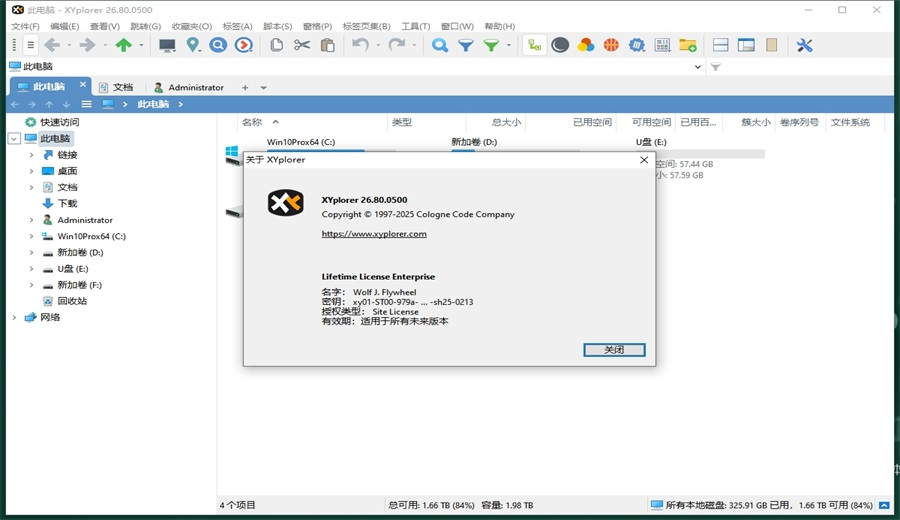
Task: Click the XYplorer logo in the About dialog
Action: tap(285, 203)
